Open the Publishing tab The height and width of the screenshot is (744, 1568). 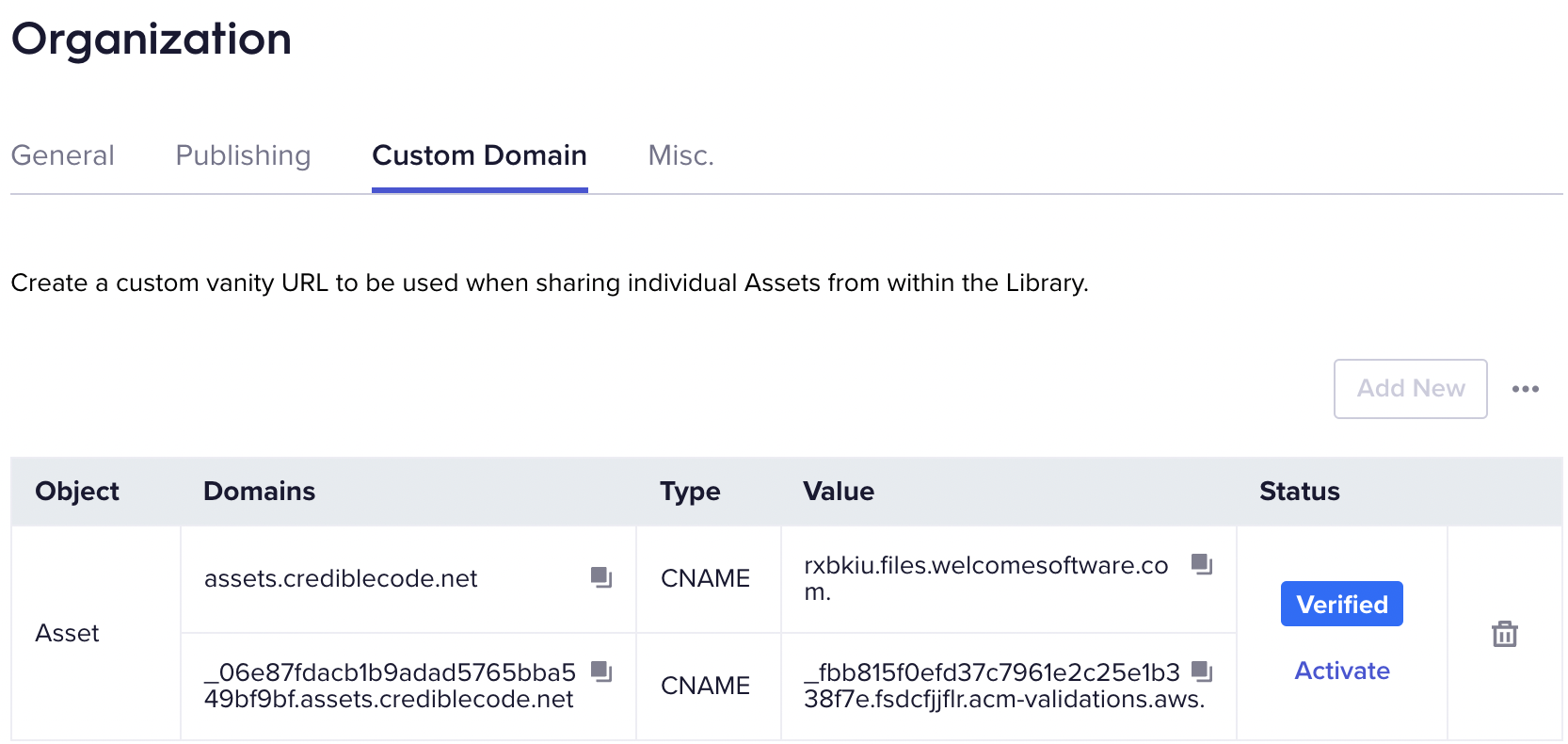tap(243, 155)
